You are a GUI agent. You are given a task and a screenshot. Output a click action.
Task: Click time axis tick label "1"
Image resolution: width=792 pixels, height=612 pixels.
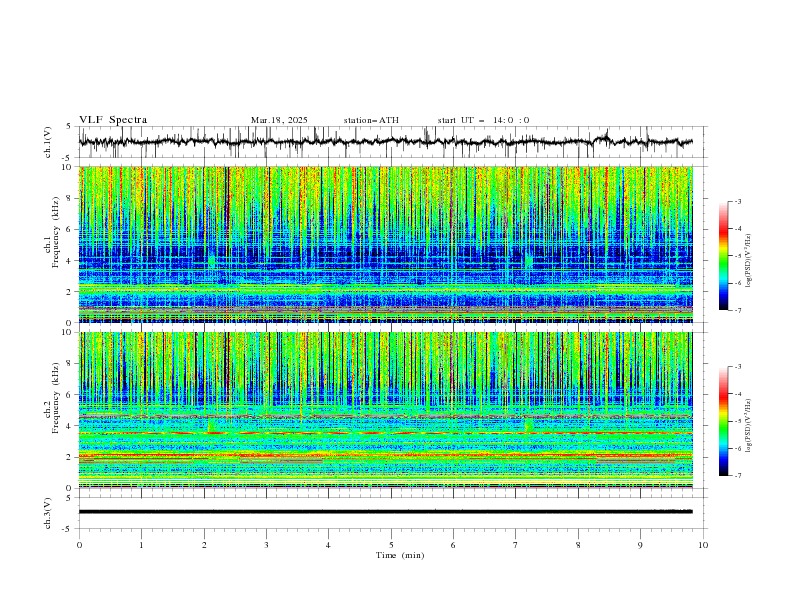[141, 545]
